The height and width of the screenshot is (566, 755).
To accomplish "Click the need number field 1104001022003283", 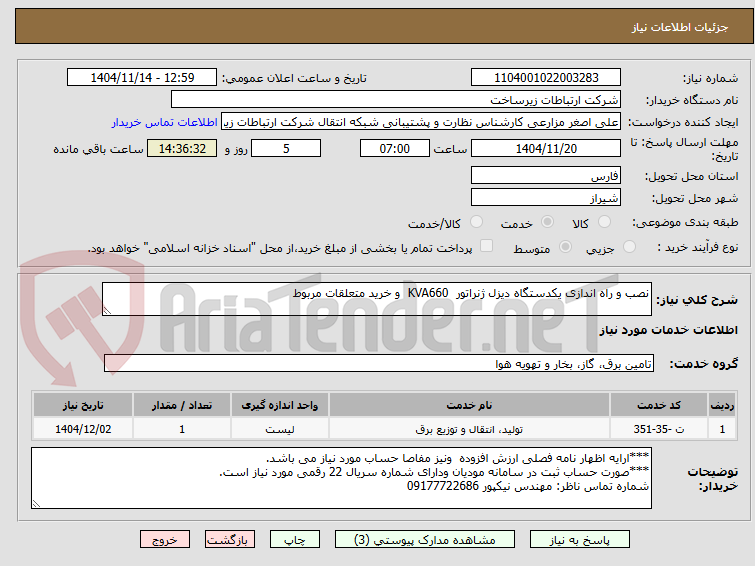I will click(x=546, y=78).
